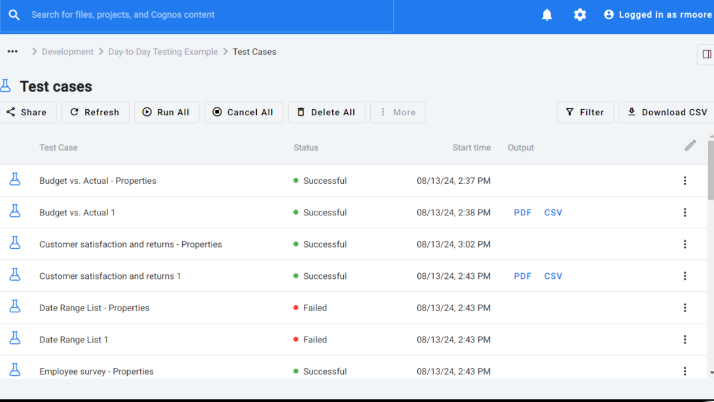The height and width of the screenshot is (402, 714).
Task: Click the Run All button
Action: [167, 112]
